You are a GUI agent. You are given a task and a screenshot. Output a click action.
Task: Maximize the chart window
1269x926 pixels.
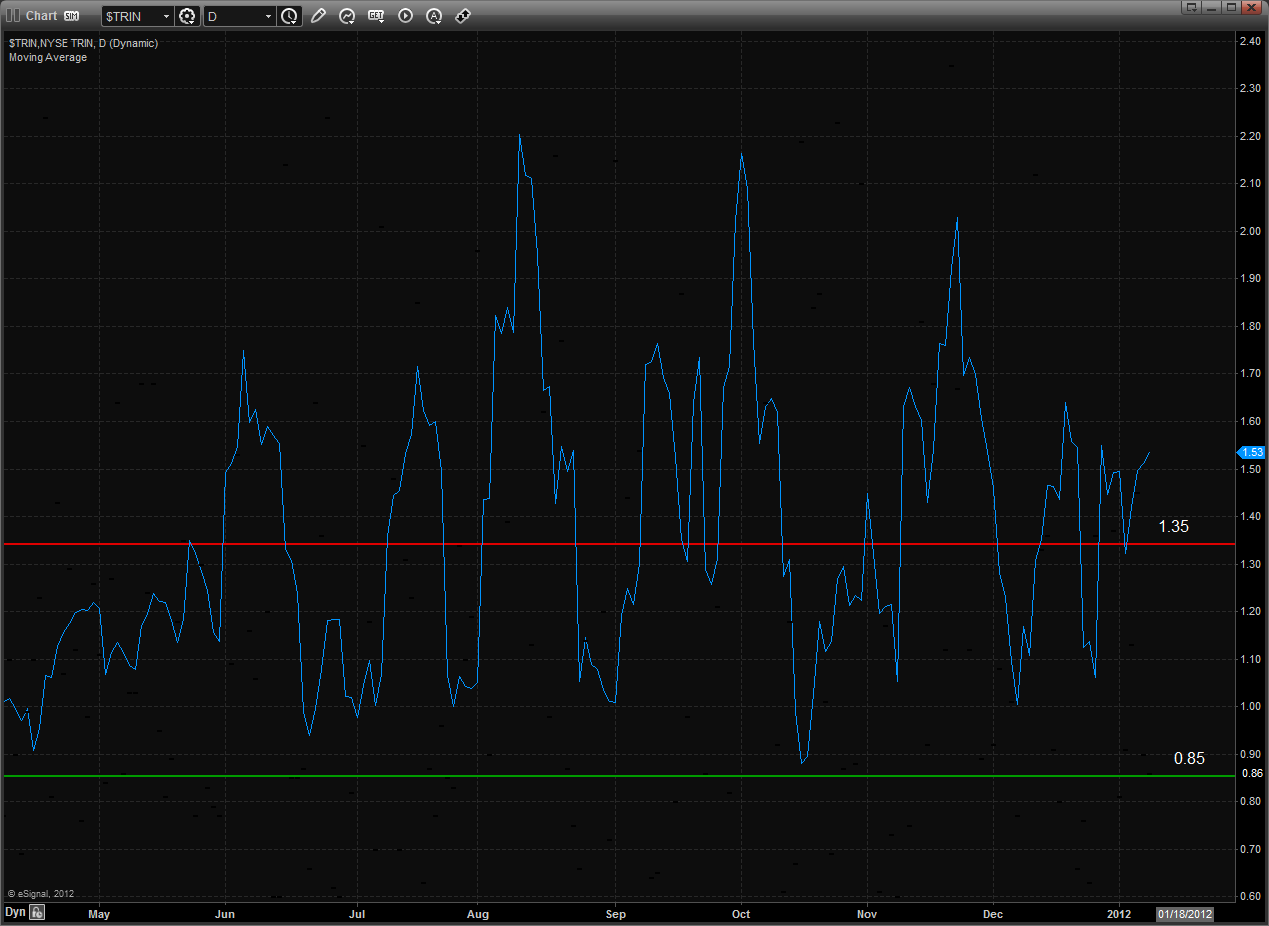coord(1231,7)
